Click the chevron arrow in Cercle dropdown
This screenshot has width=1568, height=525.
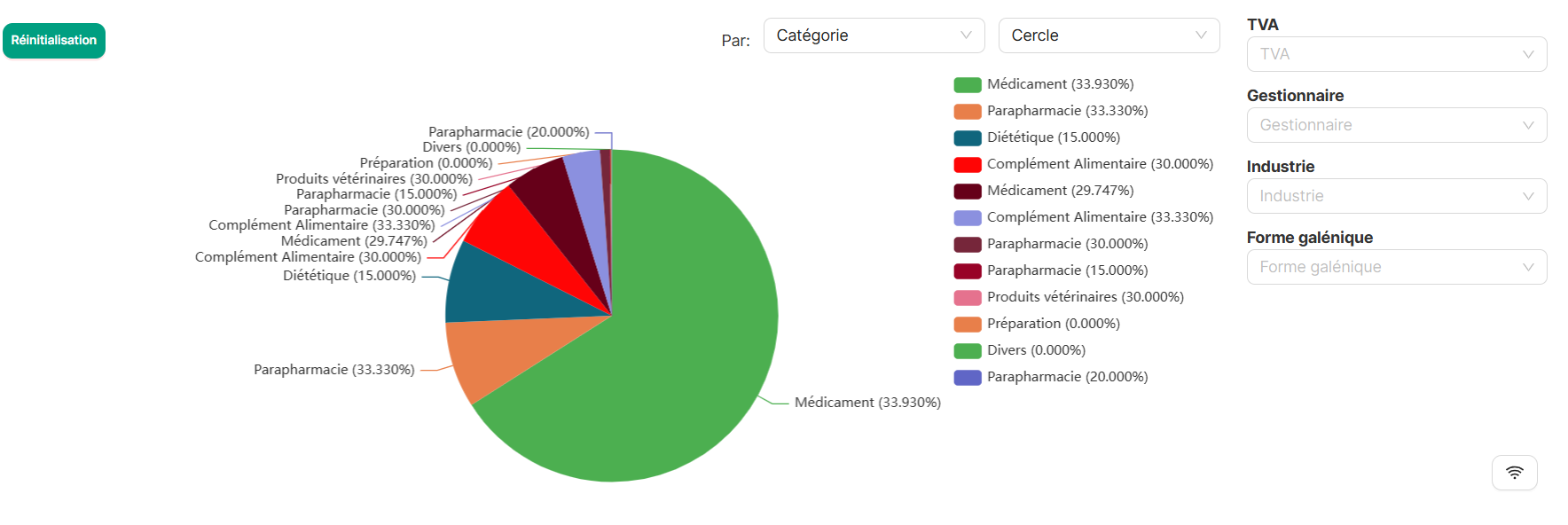(x=1201, y=35)
